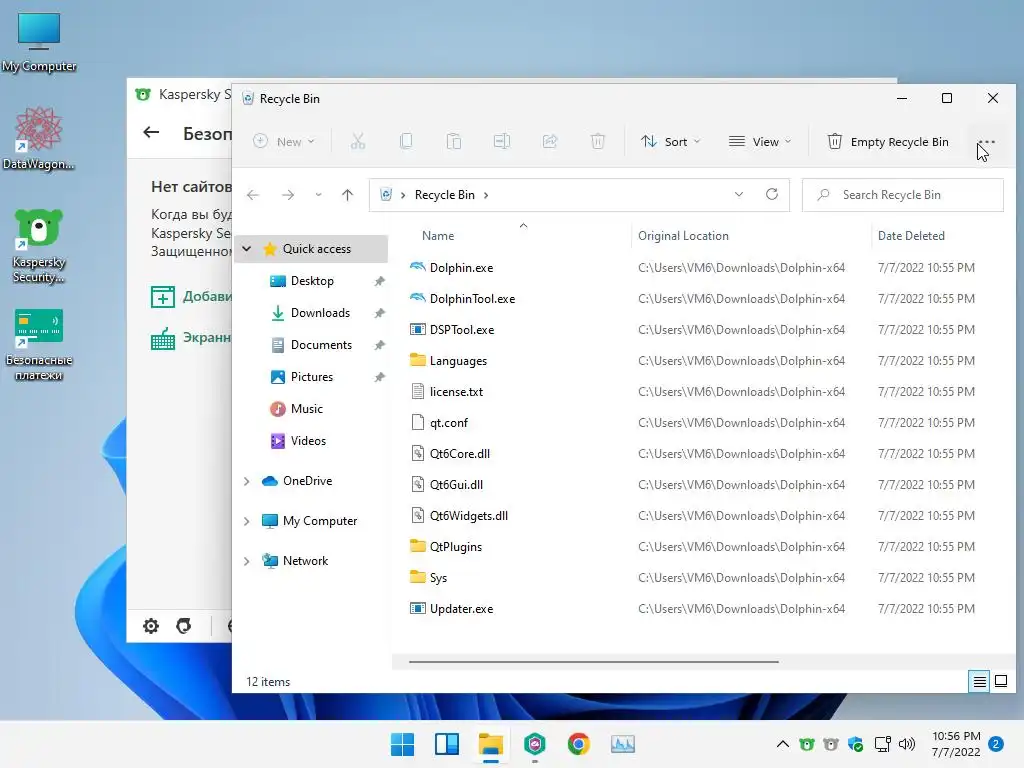Open My Computer desktop icon
1024x768 pixels.
click(39, 42)
